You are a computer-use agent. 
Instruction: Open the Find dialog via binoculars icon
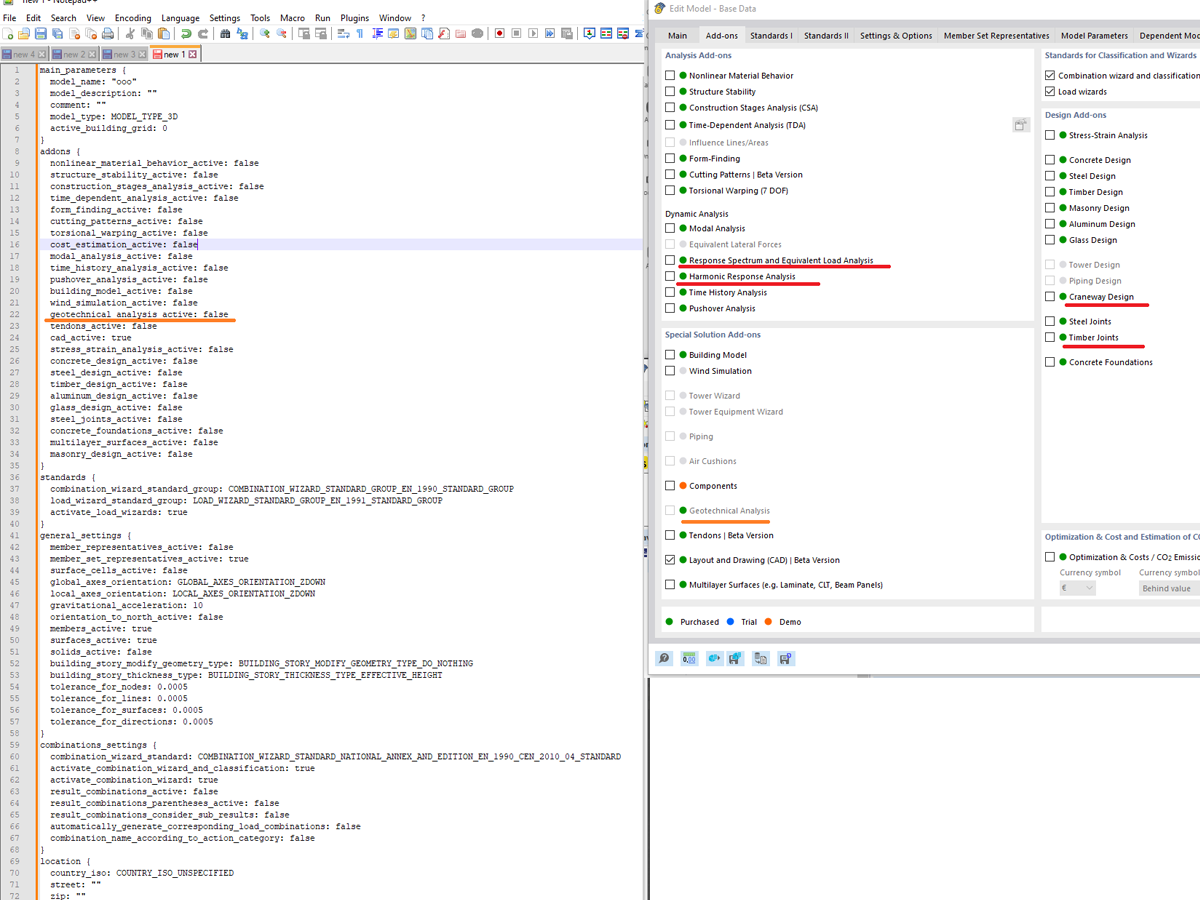224,35
